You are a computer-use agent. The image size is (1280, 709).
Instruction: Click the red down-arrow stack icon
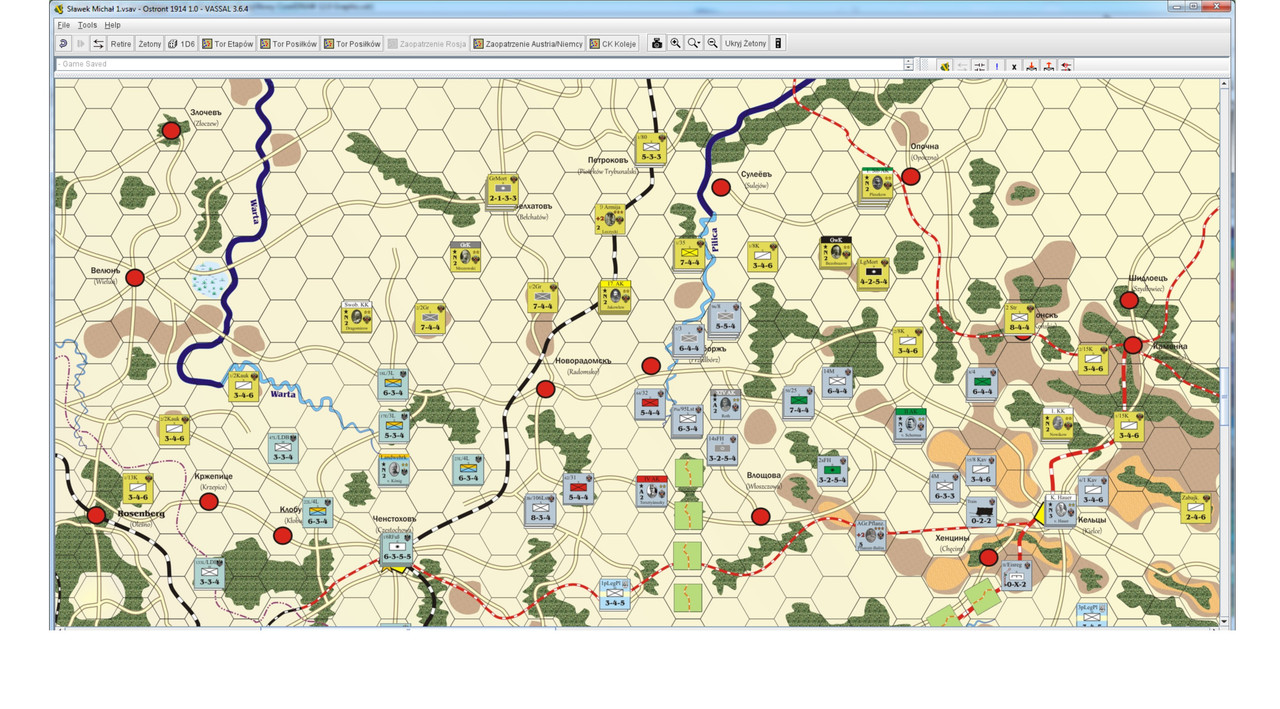pyautogui.click(x=1032, y=66)
